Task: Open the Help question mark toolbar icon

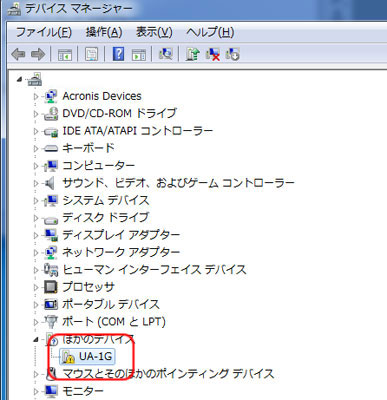Action: click(x=118, y=54)
